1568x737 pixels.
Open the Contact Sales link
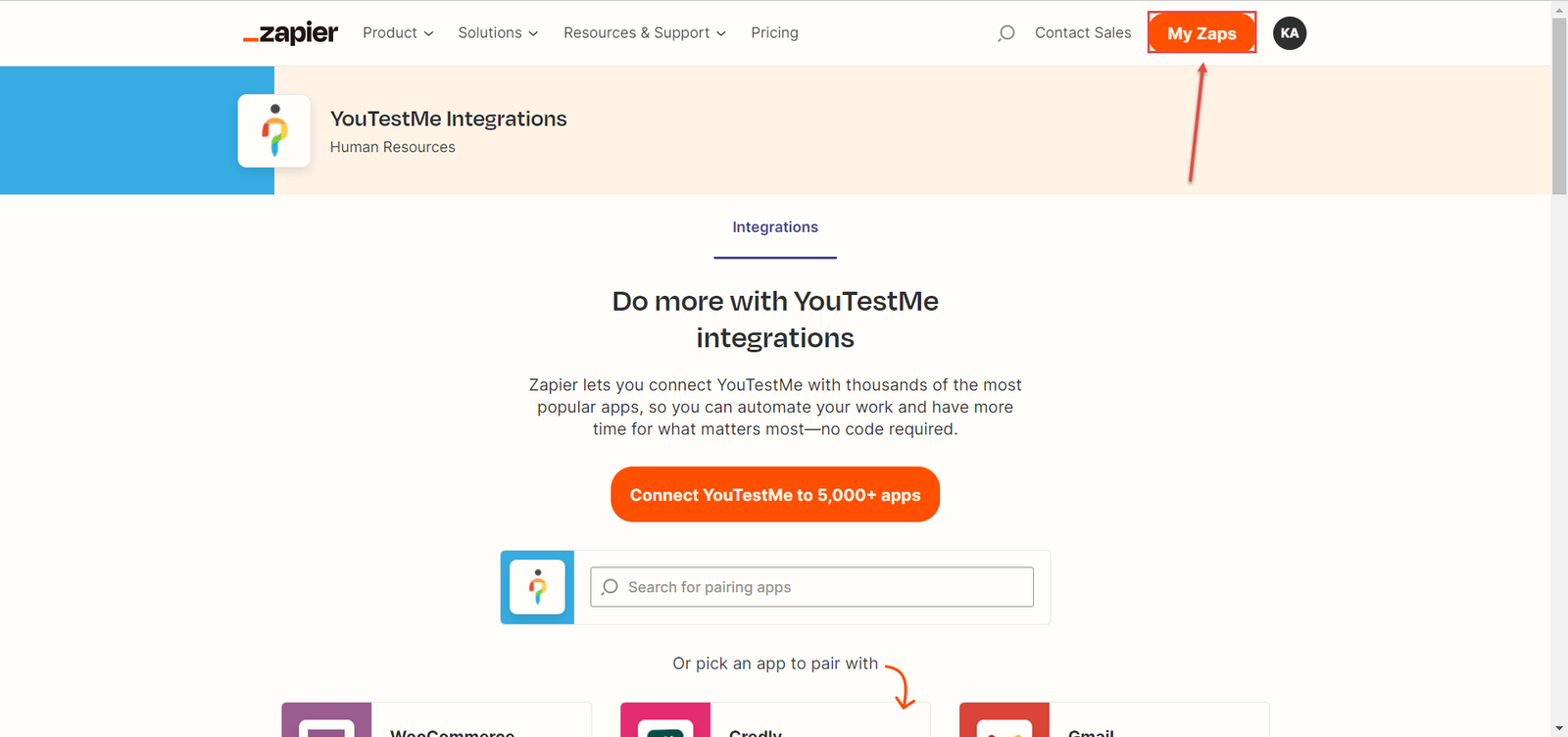1083,33
